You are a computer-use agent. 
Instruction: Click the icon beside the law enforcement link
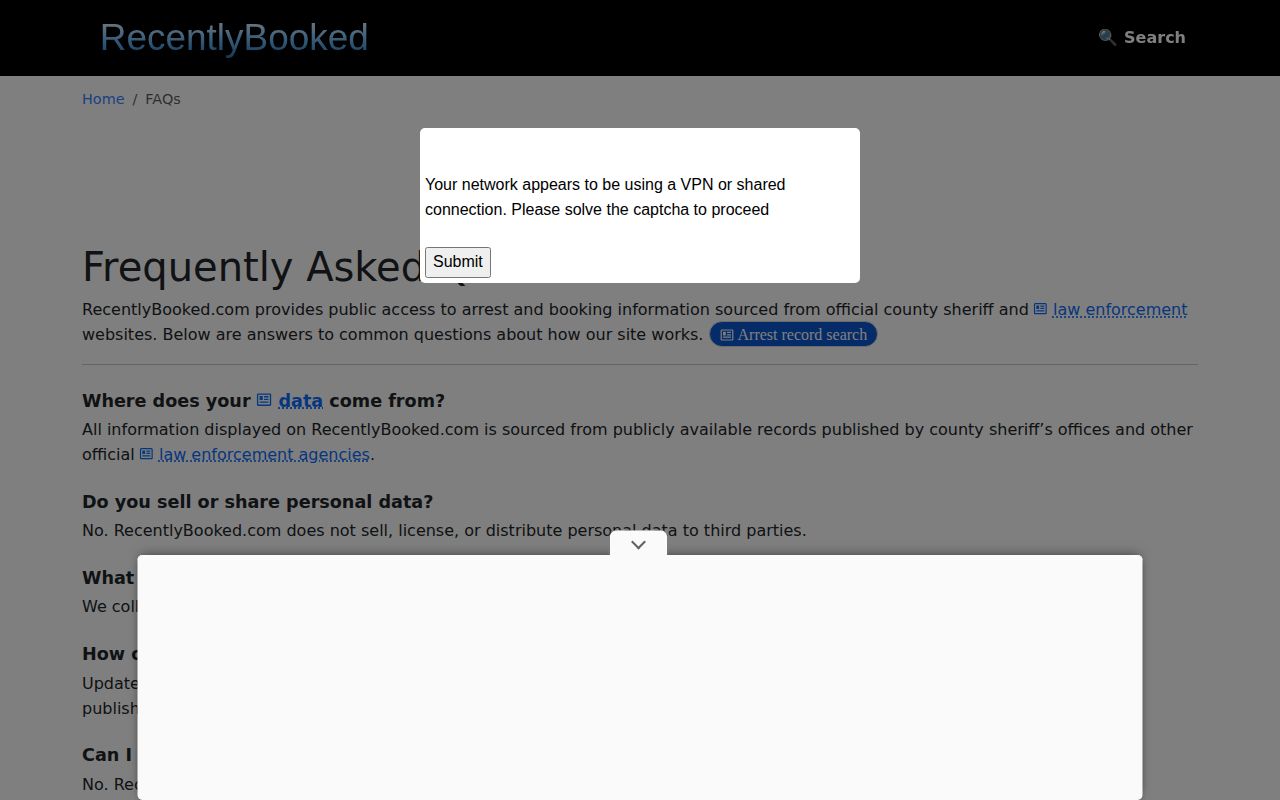(1040, 310)
